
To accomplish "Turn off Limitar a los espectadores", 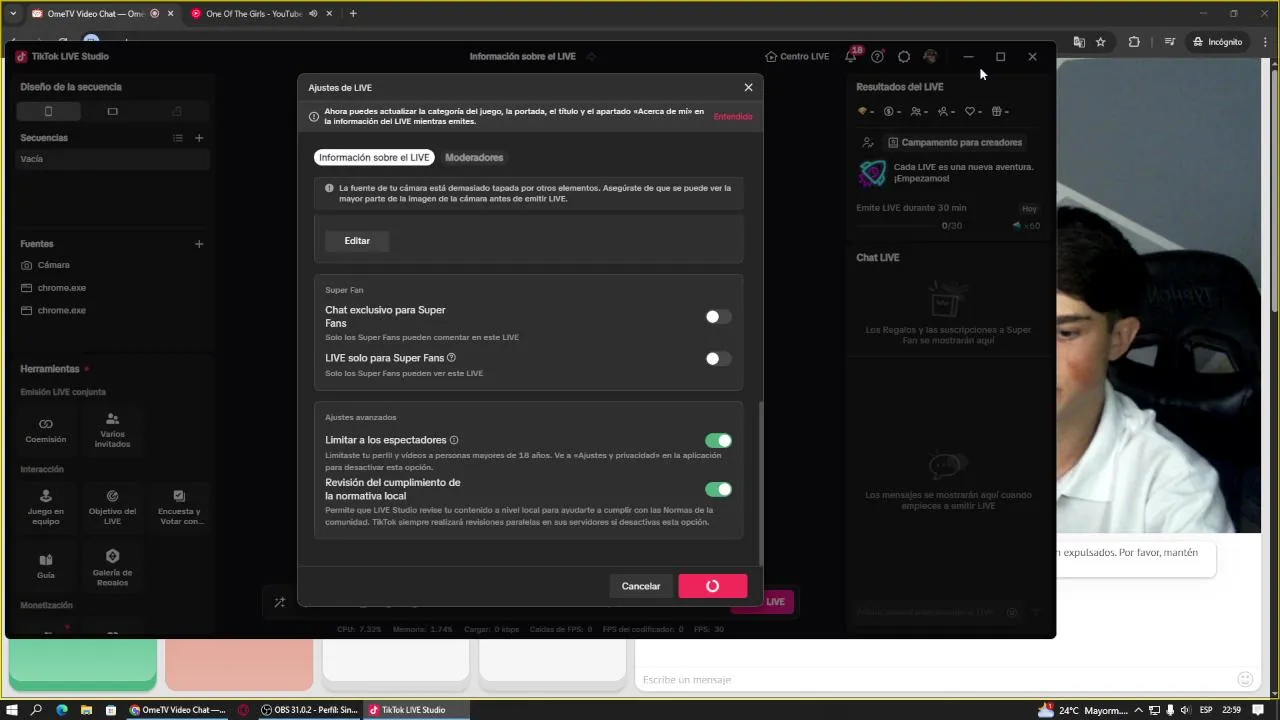I will click(718, 440).
